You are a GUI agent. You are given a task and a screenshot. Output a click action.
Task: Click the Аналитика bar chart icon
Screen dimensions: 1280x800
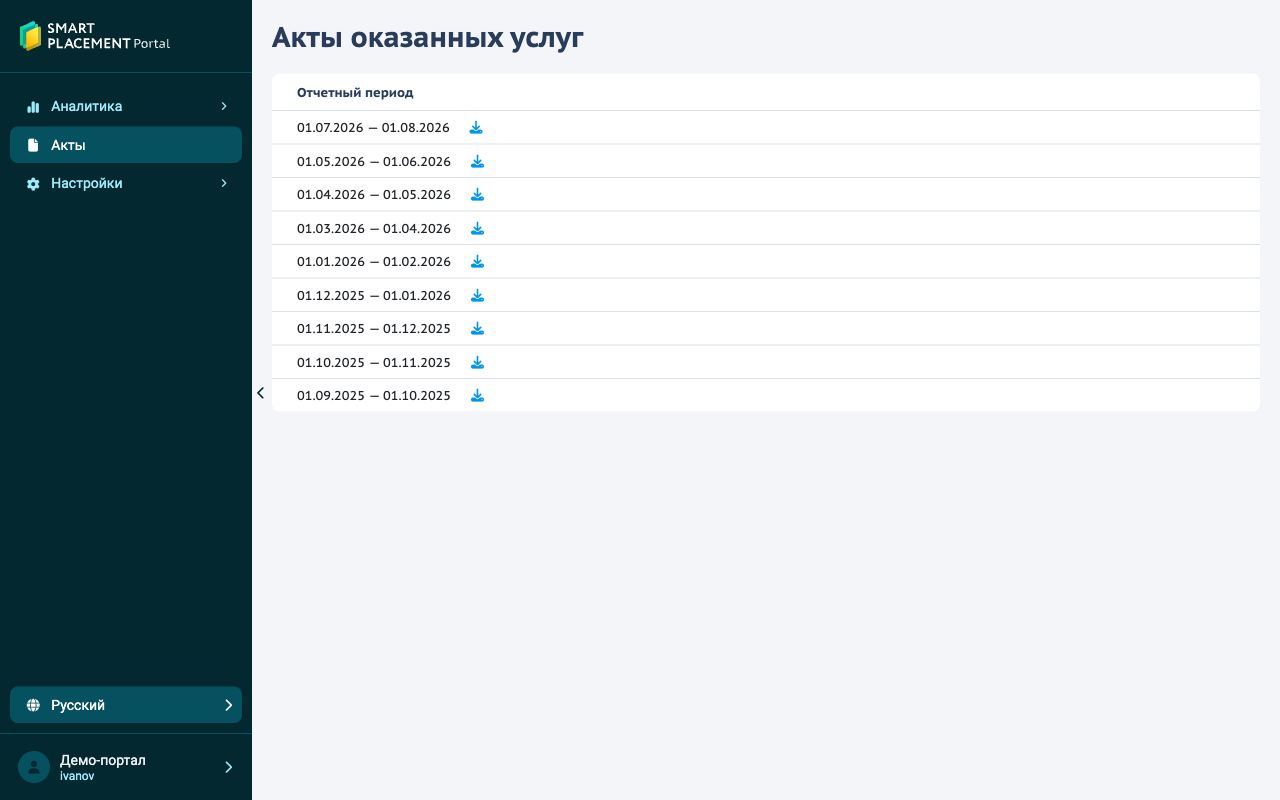33,106
